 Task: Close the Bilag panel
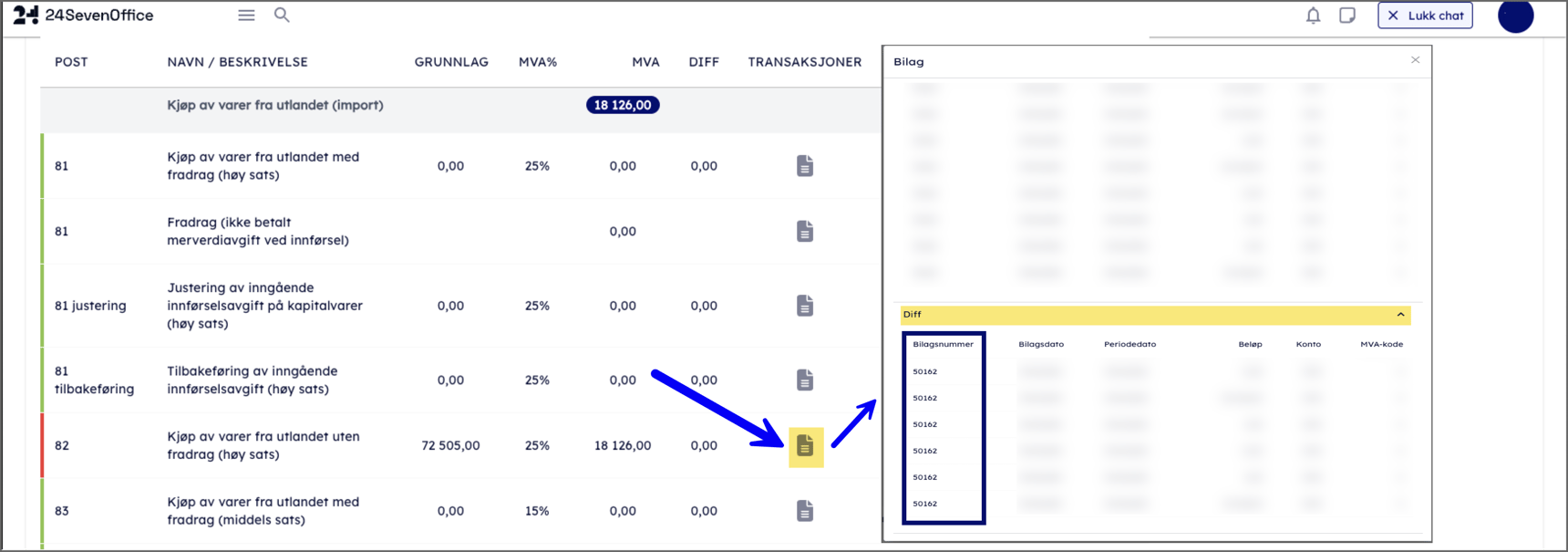(x=1415, y=60)
